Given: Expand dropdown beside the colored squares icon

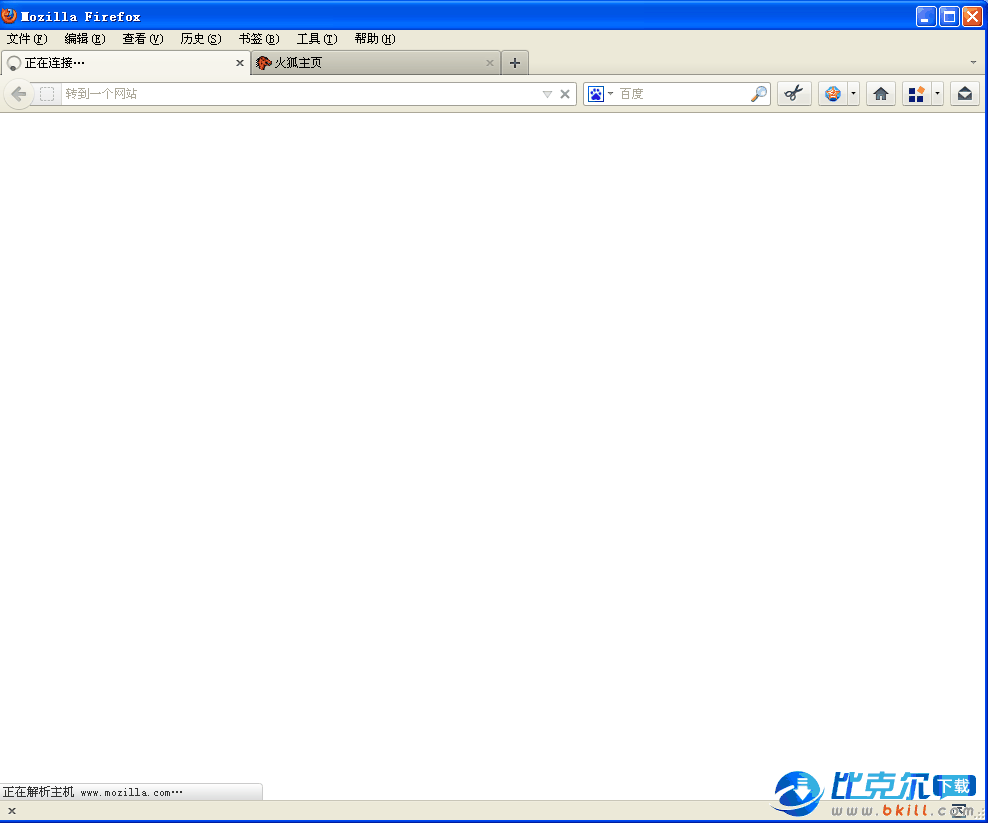Looking at the screenshot, I should click(x=937, y=94).
